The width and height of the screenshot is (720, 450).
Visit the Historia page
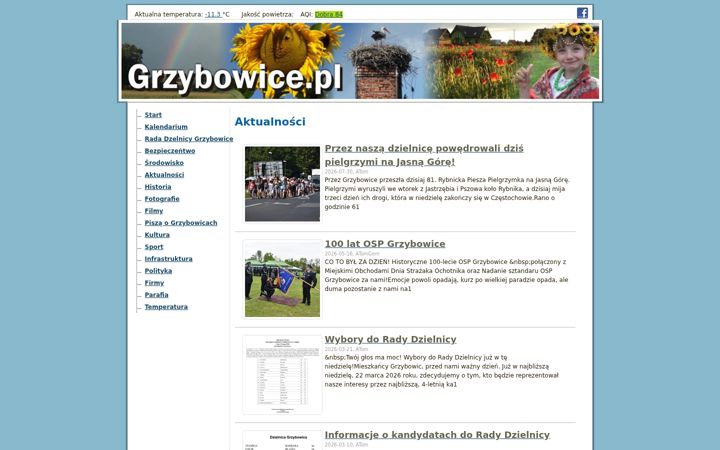tap(158, 187)
